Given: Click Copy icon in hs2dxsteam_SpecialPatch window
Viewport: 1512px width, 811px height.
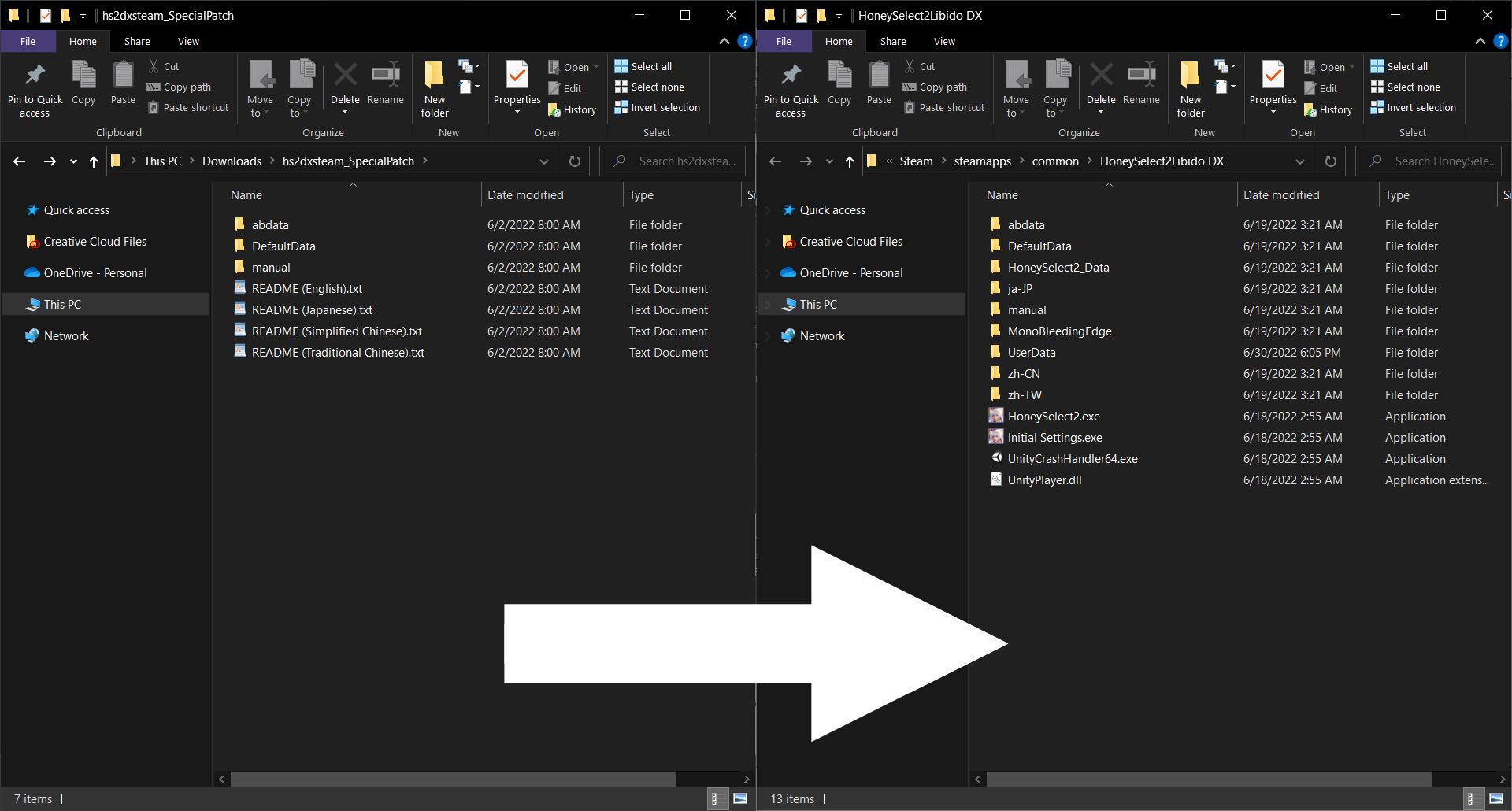Looking at the screenshot, I should click(83, 83).
